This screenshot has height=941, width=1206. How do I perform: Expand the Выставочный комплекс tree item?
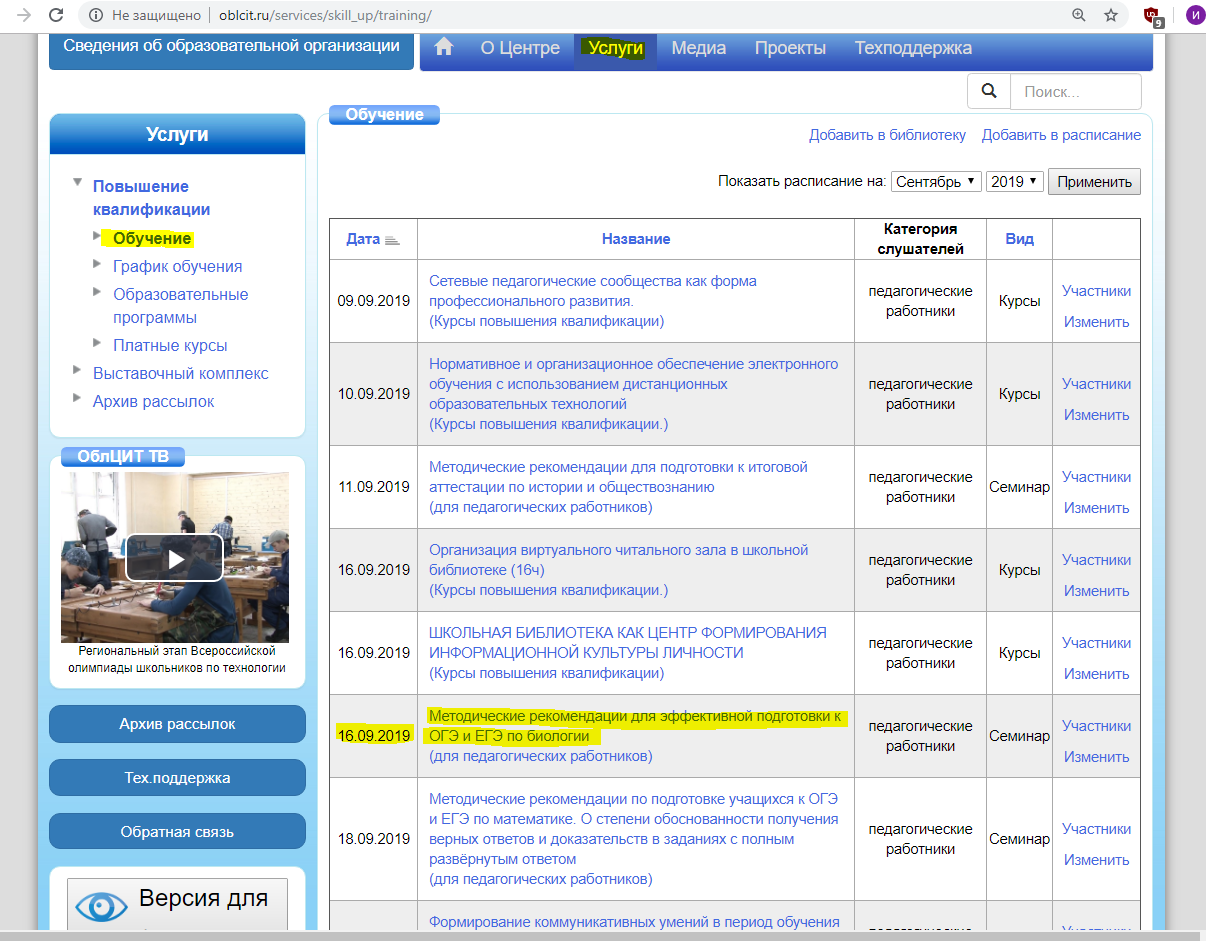pyautogui.click(x=77, y=370)
